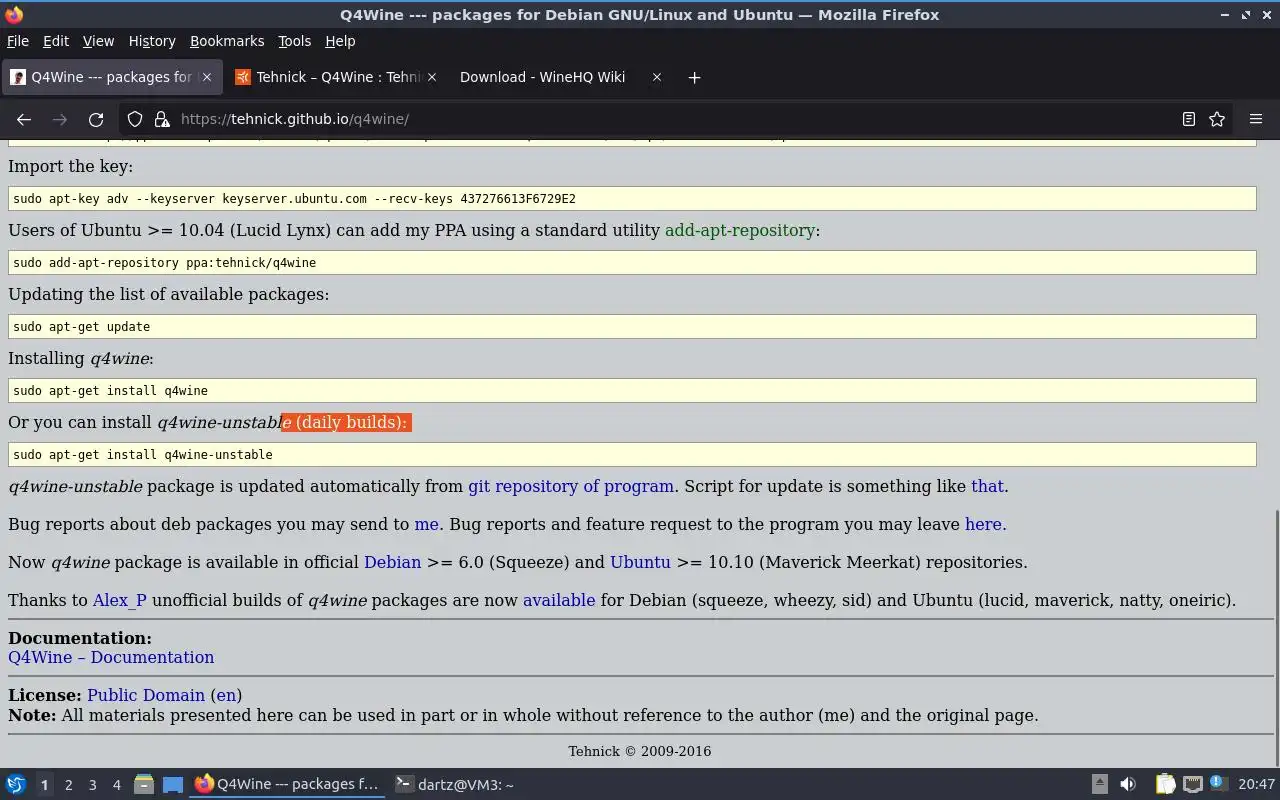This screenshot has width=1280, height=800.
Task: Open the 'available' unofficial builds link
Action: coord(559,600)
